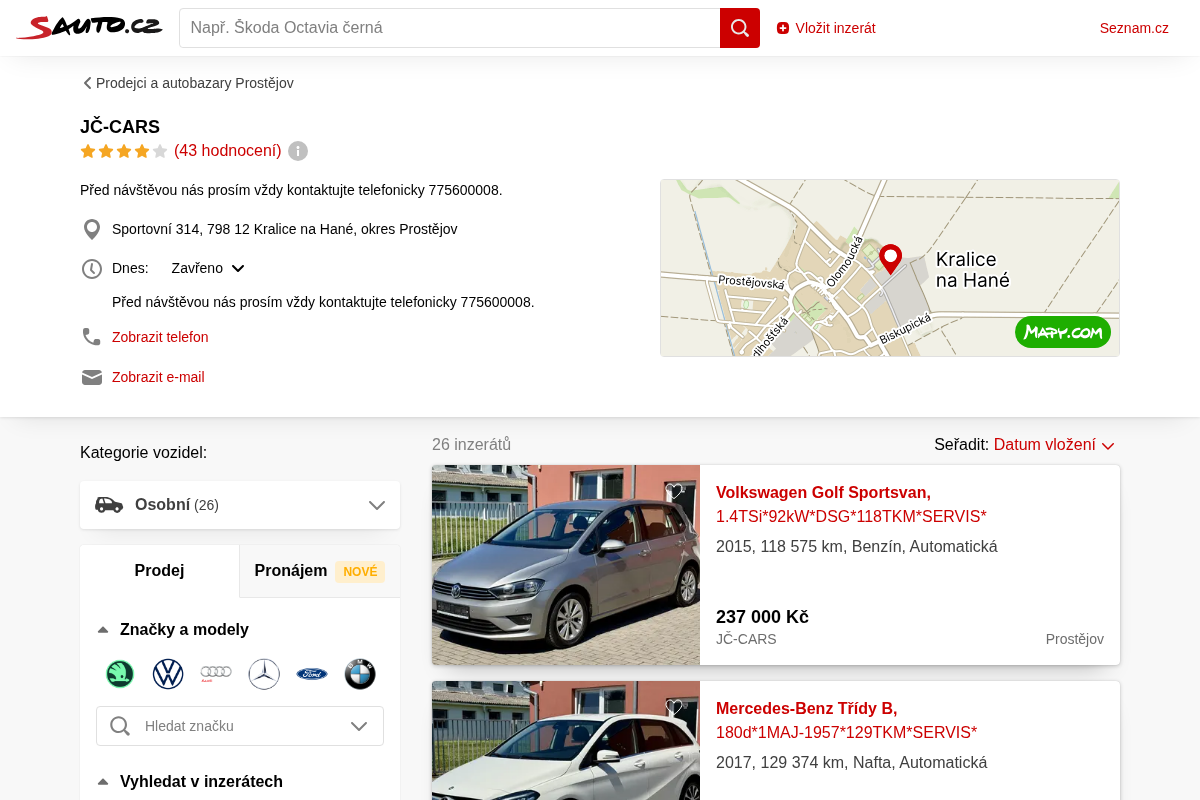Open the Osobní vehicle category dropdown
This screenshot has height=800, width=1200.
[x=240, y=505]
